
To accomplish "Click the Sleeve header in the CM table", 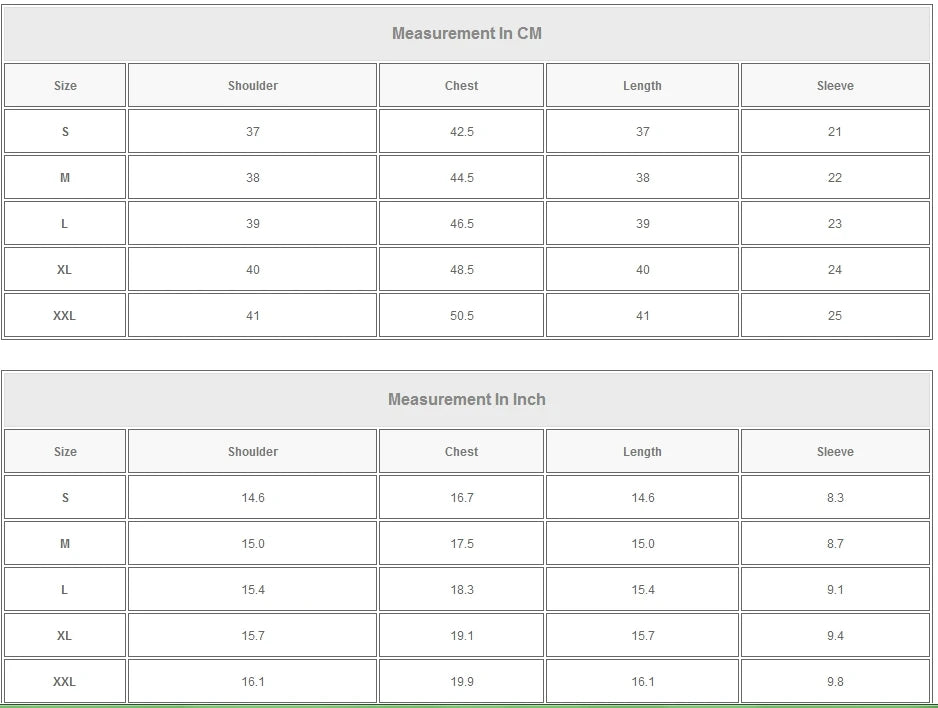I will [x=835, y=86].
